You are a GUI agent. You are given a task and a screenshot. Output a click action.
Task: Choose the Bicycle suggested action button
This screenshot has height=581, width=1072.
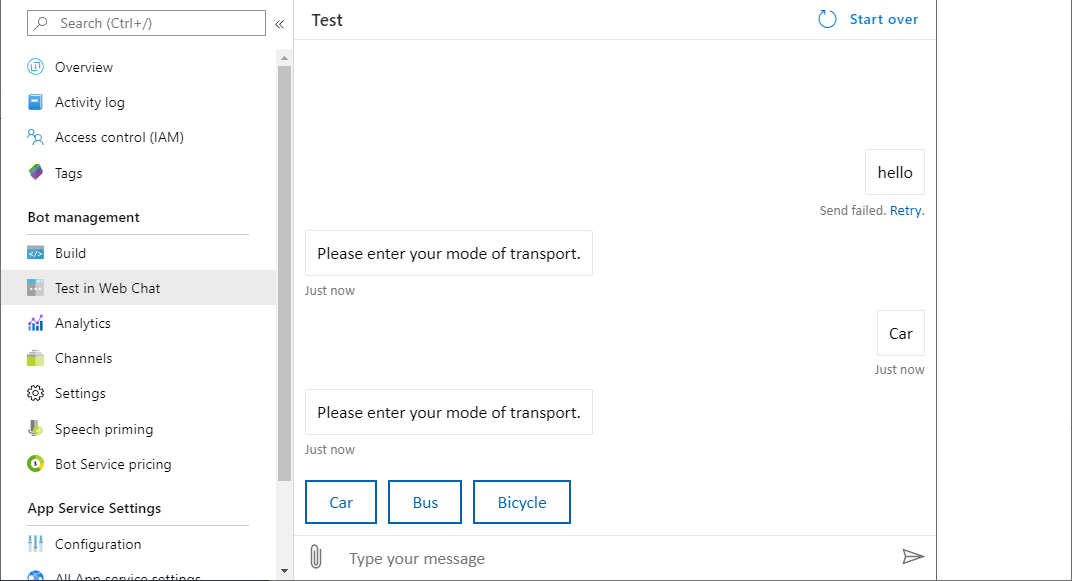pos(522,502)
